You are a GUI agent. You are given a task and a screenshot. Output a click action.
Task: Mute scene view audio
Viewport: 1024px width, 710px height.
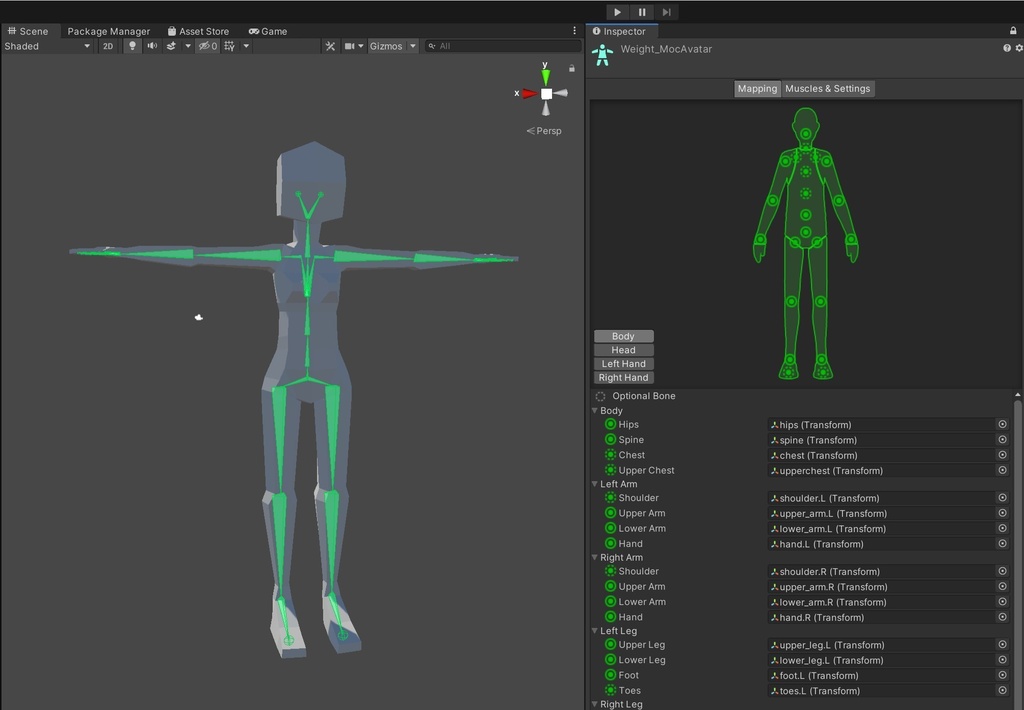(152, 46)
